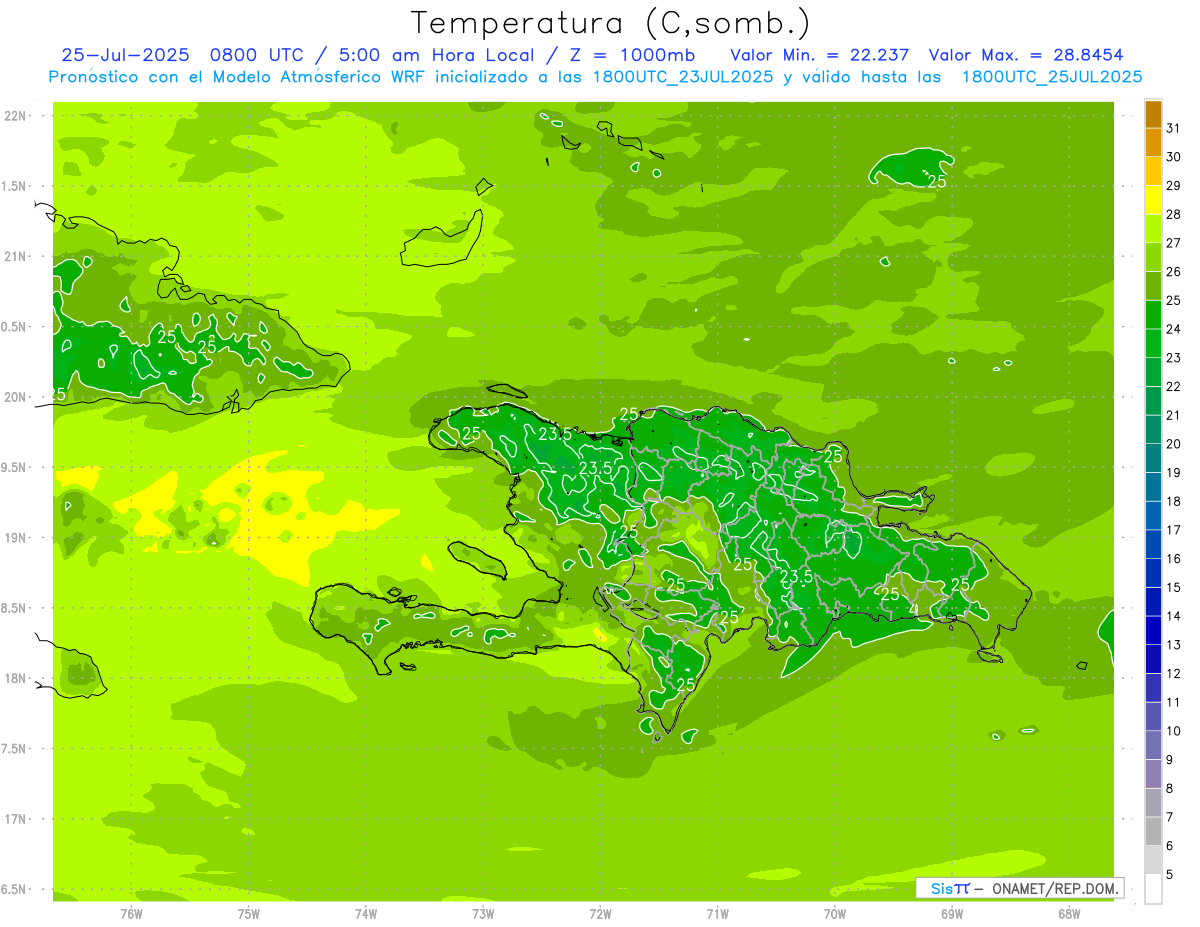Click the "70W" longitude axis label
The height and width of the screenshot is (927, 1200).
835,914
